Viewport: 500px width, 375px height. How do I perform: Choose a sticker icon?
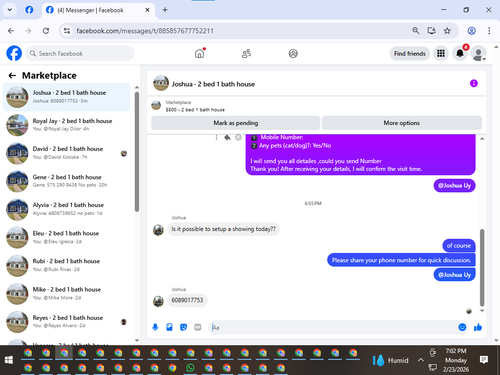[x=183, y=327]
